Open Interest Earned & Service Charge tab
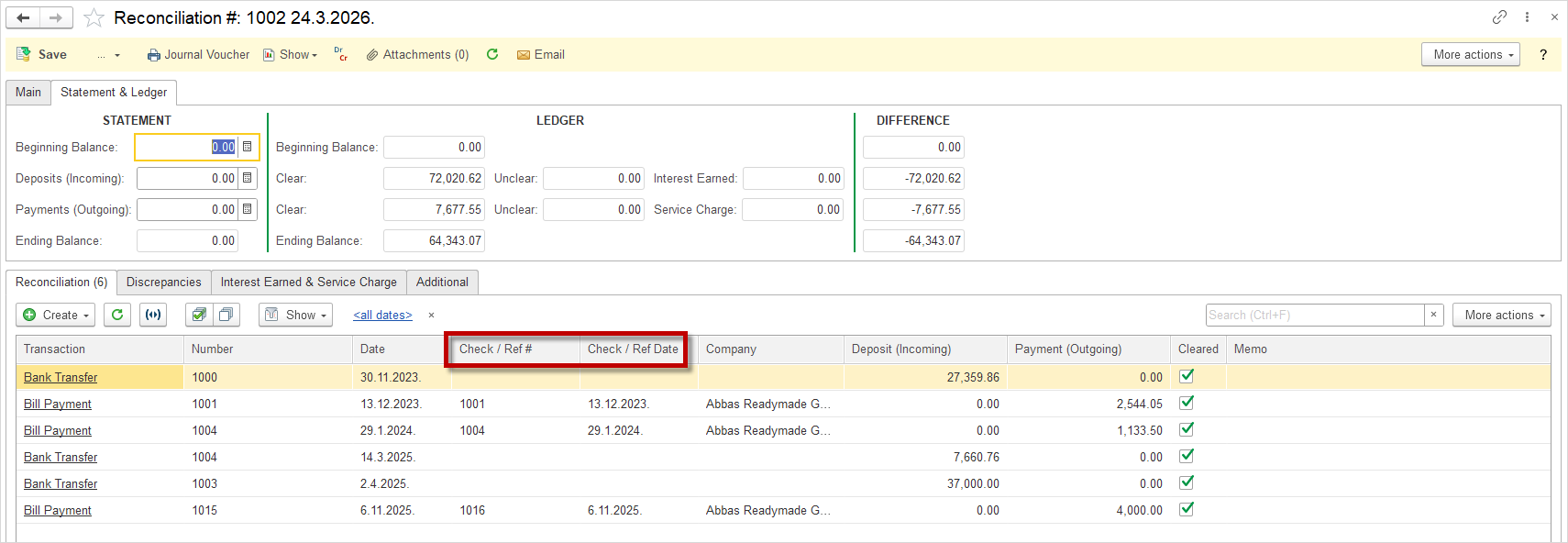The image size is (1568, 543). pos(309,282)
